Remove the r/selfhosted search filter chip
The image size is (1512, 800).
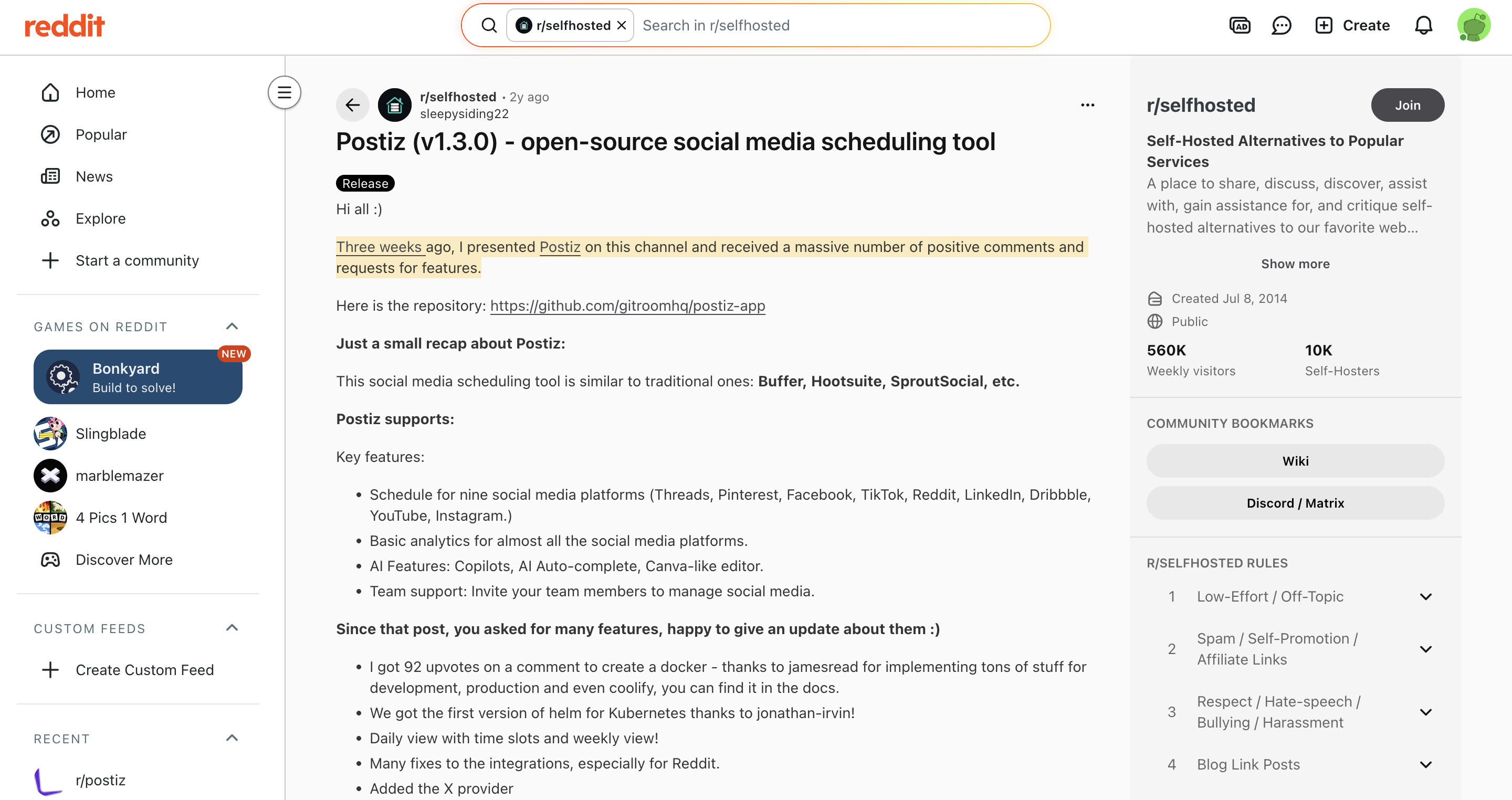[622, 25]
